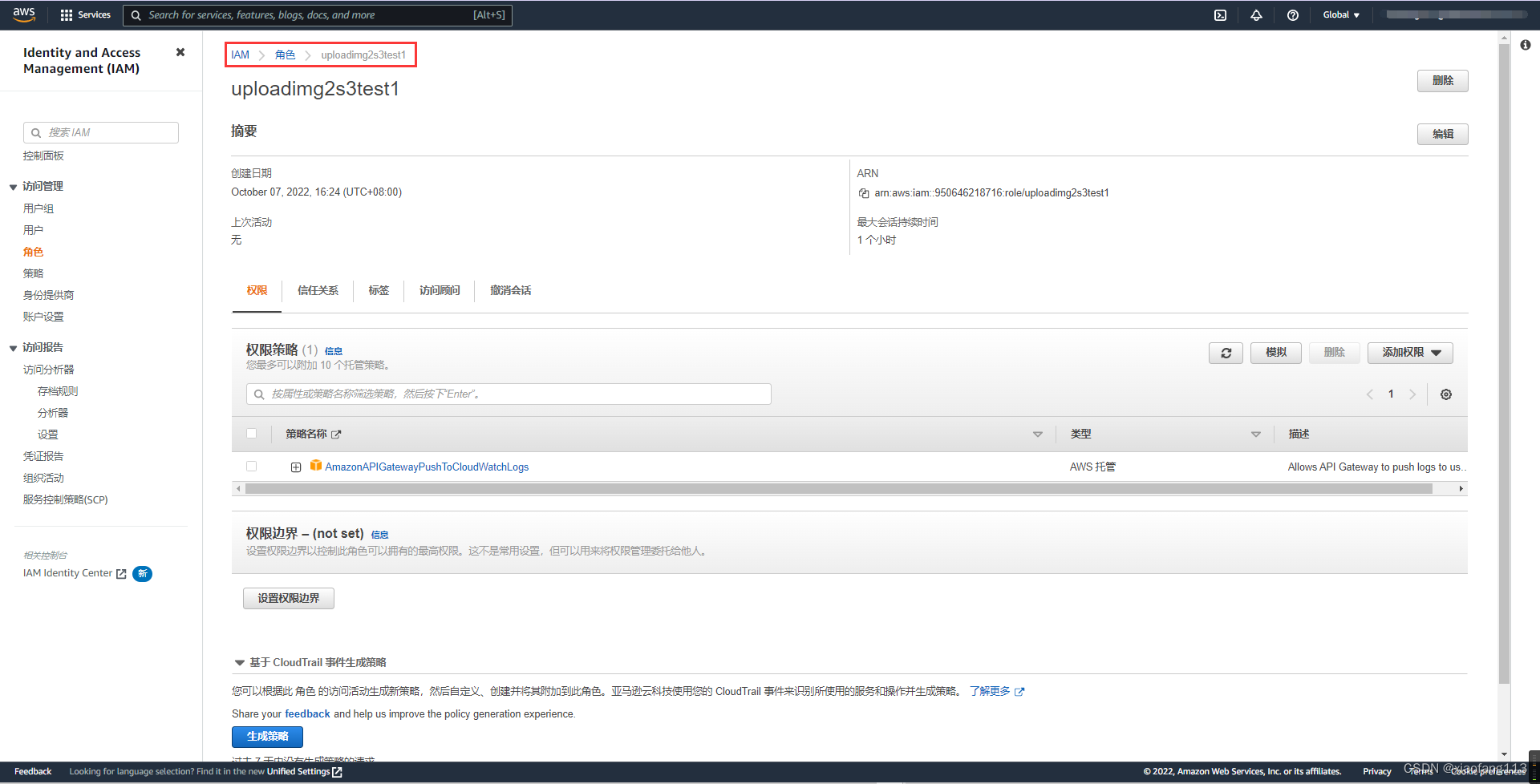Go to the next policies page arrow
1540x784 pixels.
tap(1412, 394)
